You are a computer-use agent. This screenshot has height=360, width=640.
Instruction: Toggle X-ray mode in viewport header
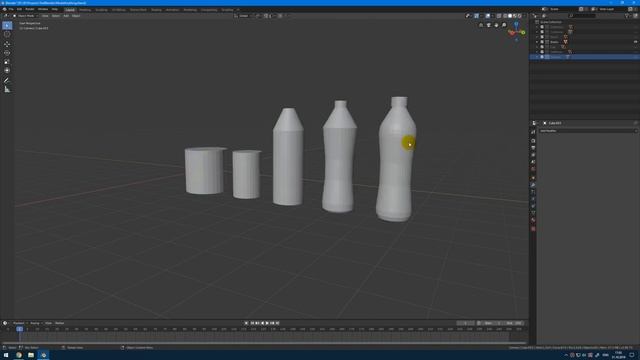(499, 16)
